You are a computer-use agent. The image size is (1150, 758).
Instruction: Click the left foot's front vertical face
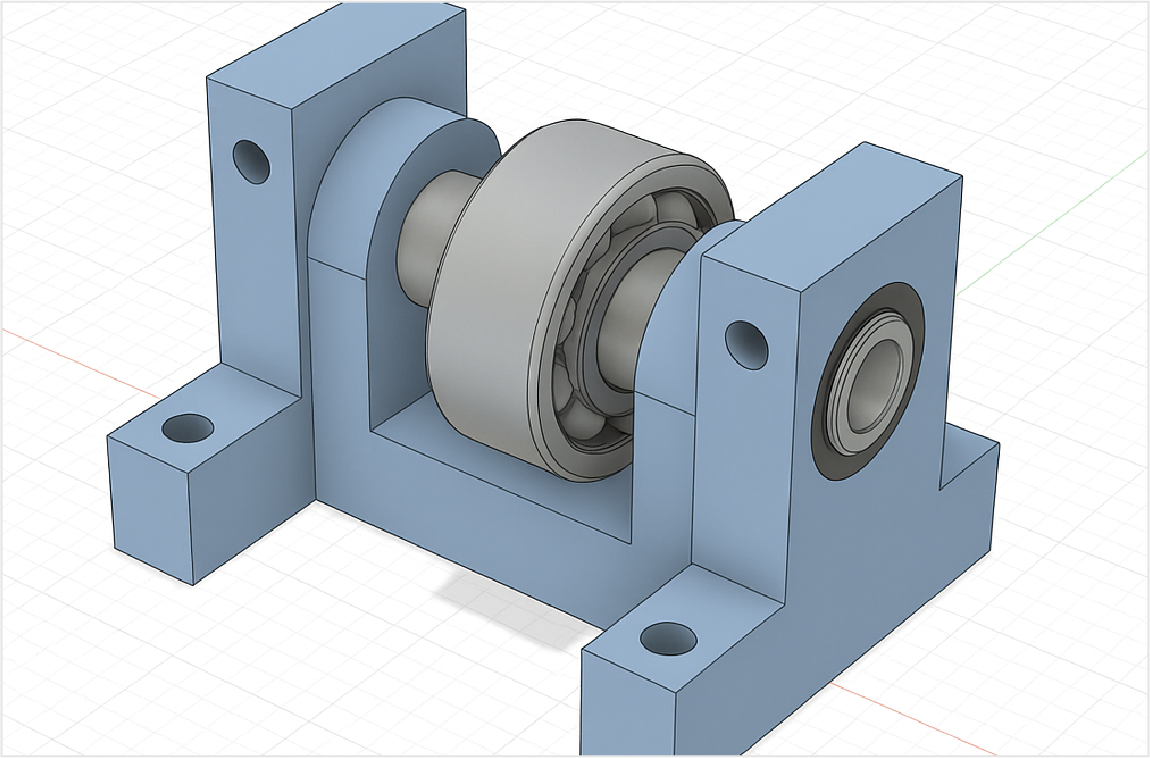coord(150,500)
